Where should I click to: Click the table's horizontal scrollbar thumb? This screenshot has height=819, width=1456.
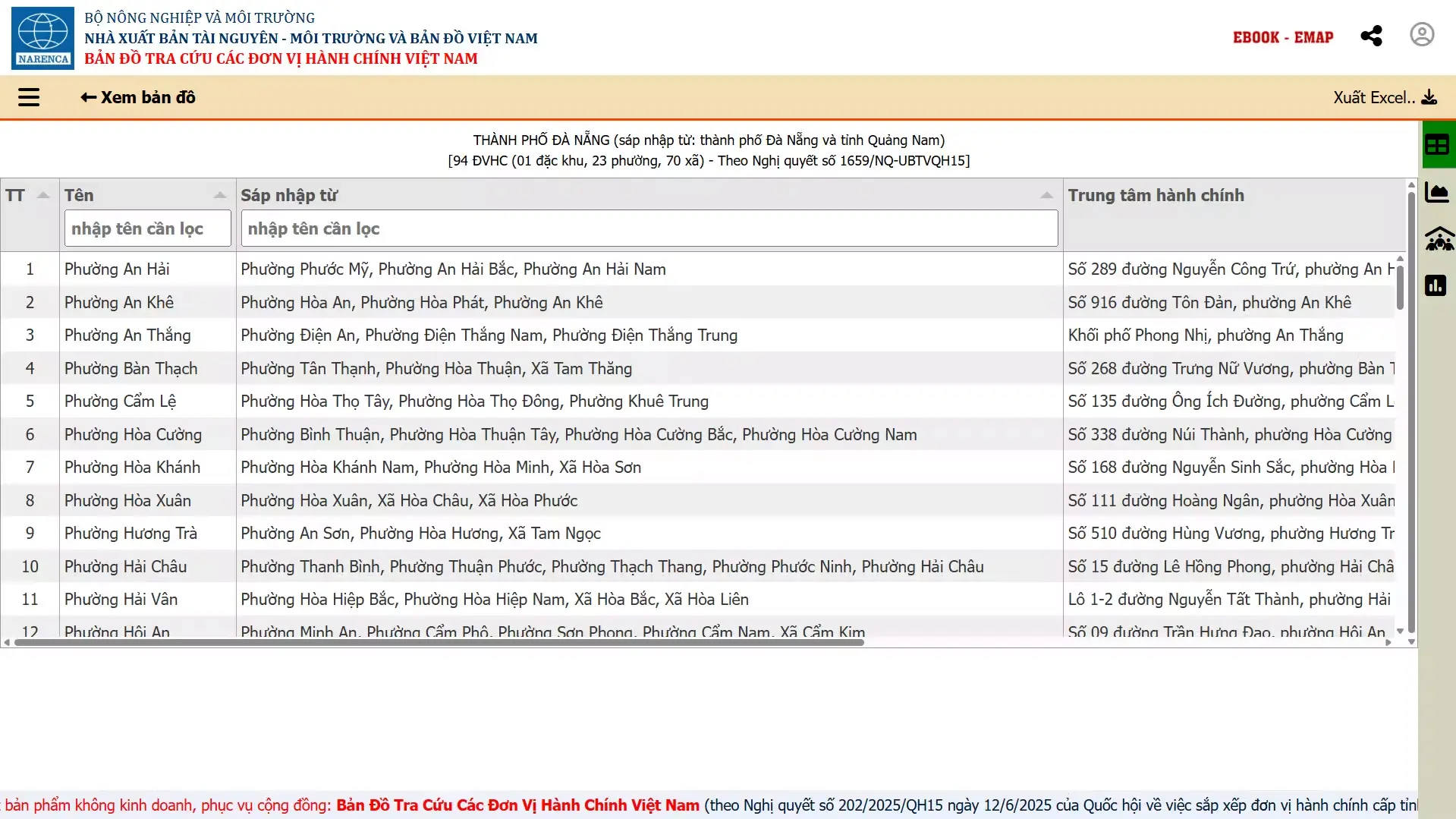click(439, 642)
